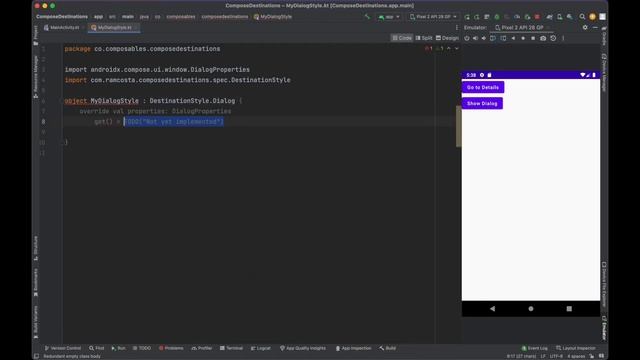Select the MyDialogStyle.kt editor tab
Viewport: 640px width, 360px height.
point(114,28)
